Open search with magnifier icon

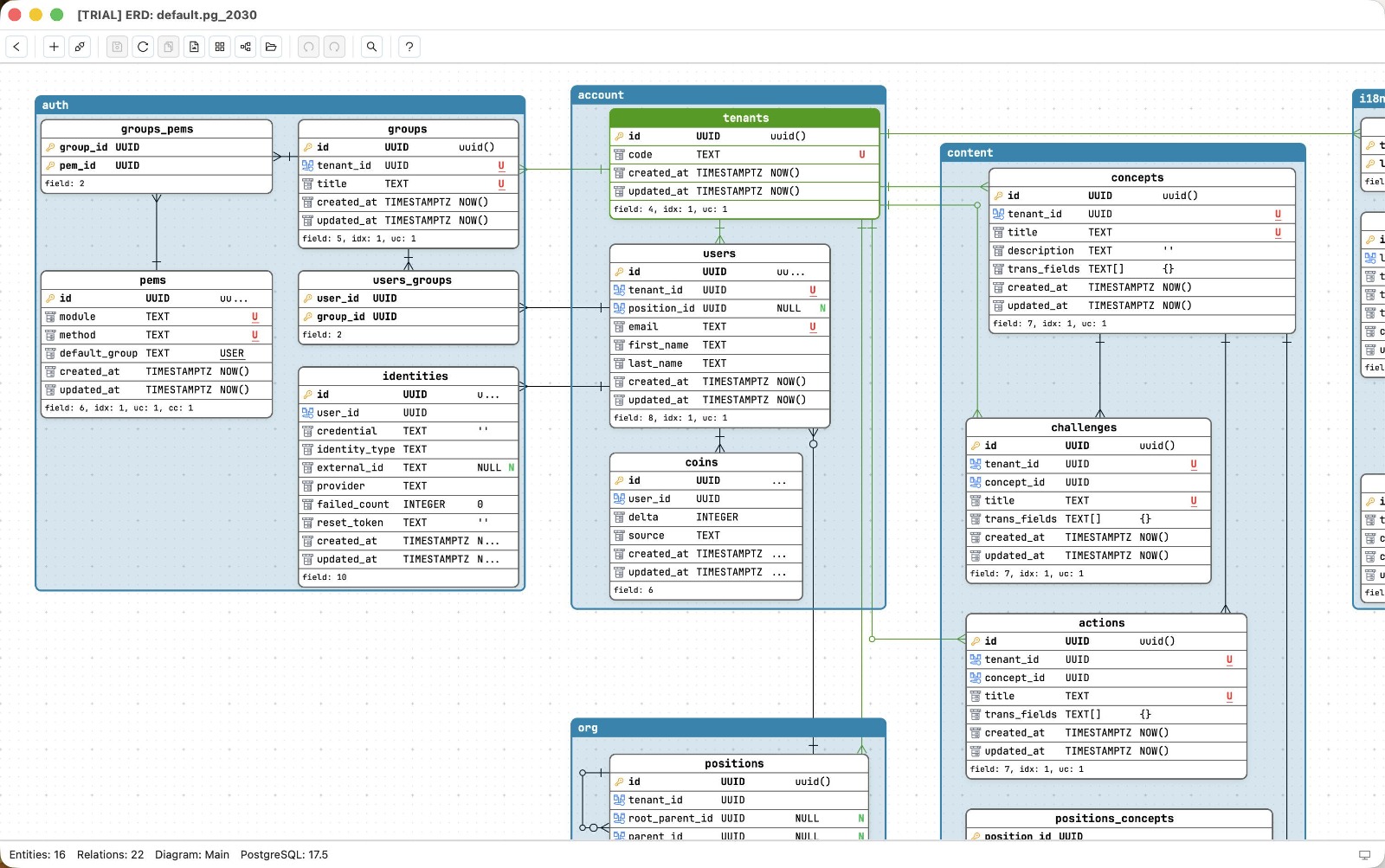tap(371, 47)
